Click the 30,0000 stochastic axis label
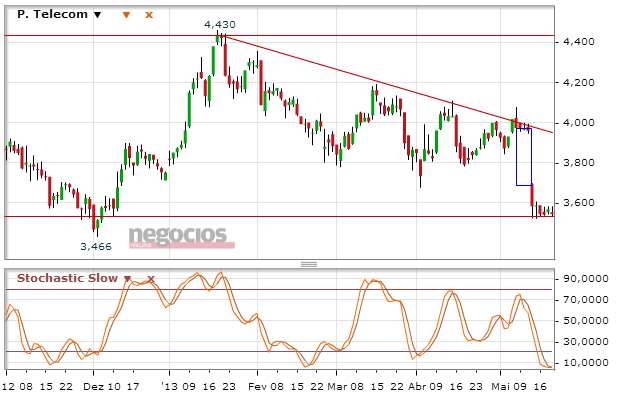Screen dimensions: 617x403 [586, 342]
